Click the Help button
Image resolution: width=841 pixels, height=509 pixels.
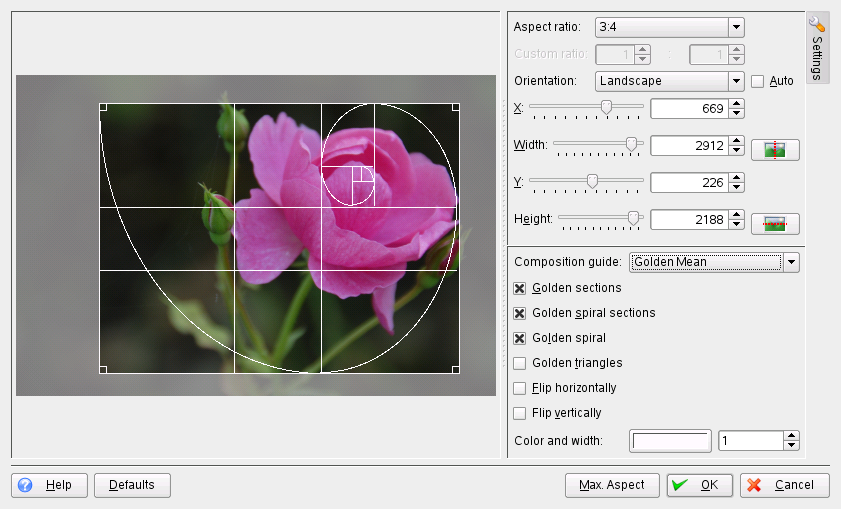pyautogui.click(x=49, y=485)
